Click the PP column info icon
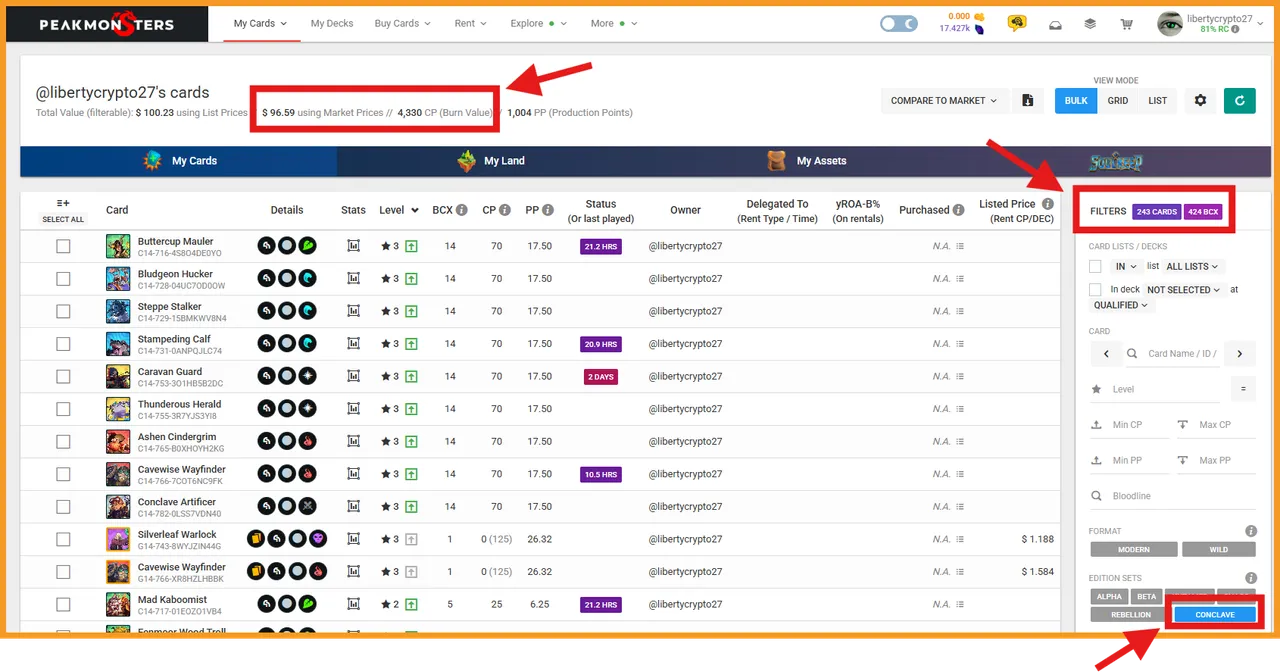 [548, 210]
